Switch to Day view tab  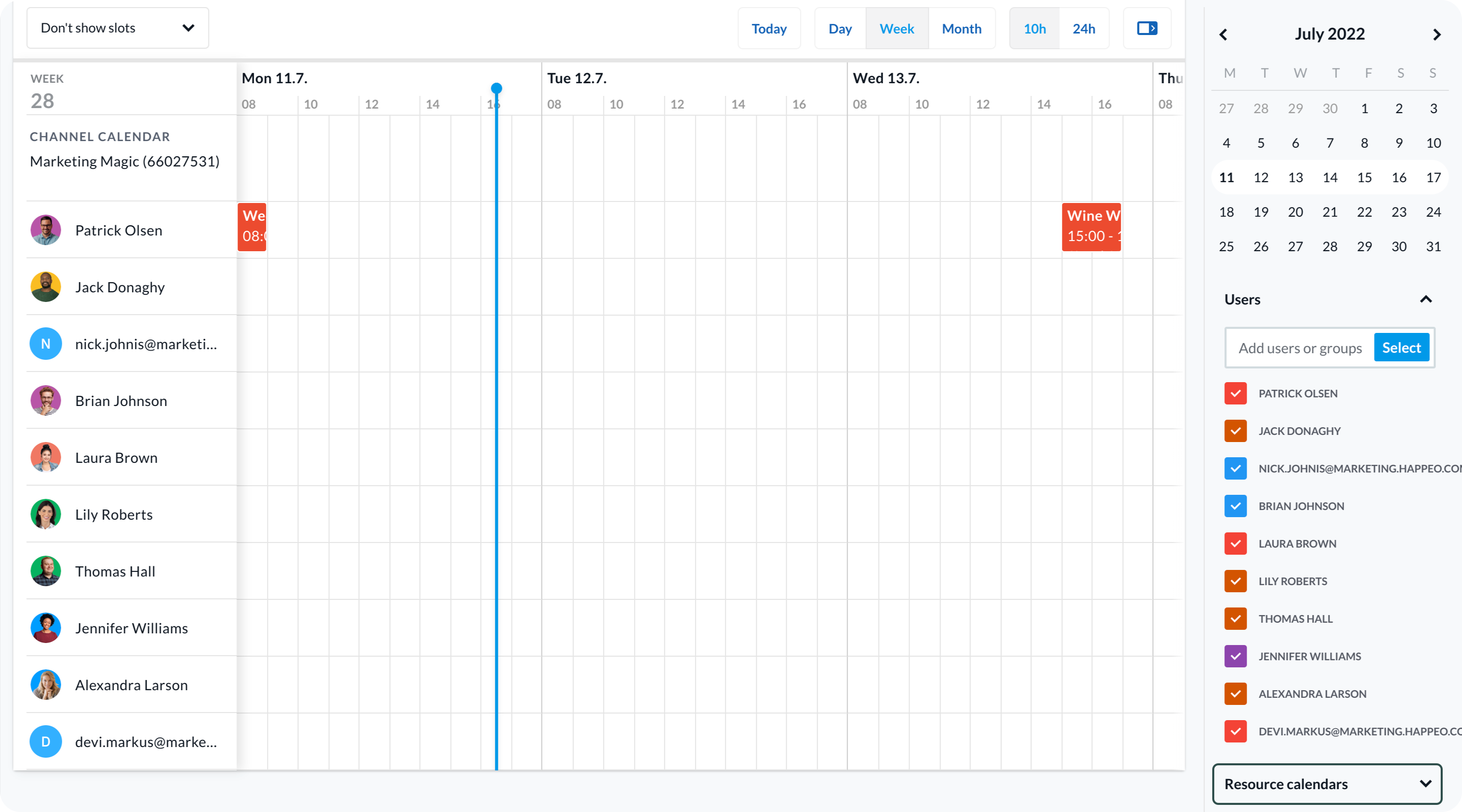click(840, 28)
